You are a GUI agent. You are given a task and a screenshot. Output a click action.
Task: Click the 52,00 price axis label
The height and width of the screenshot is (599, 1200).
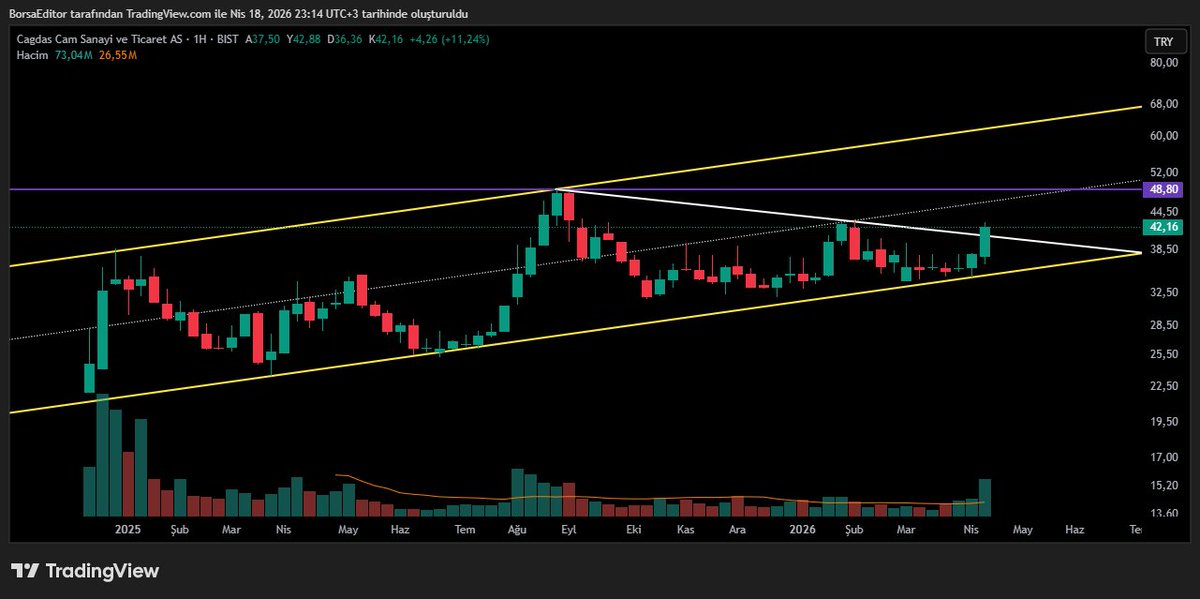(x=1165, y=172)
